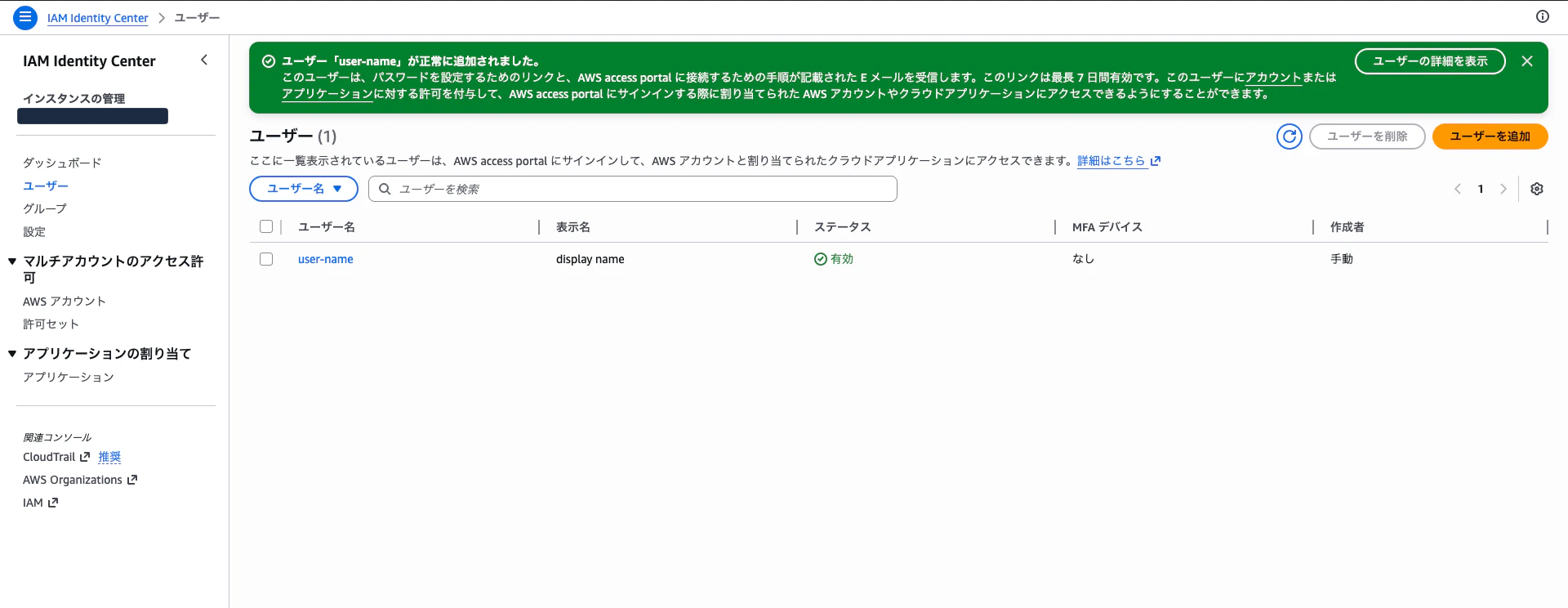Click ユーザーの詳細を表示 button
Screen dimensions: 1568x608
tap(1430, 61)
